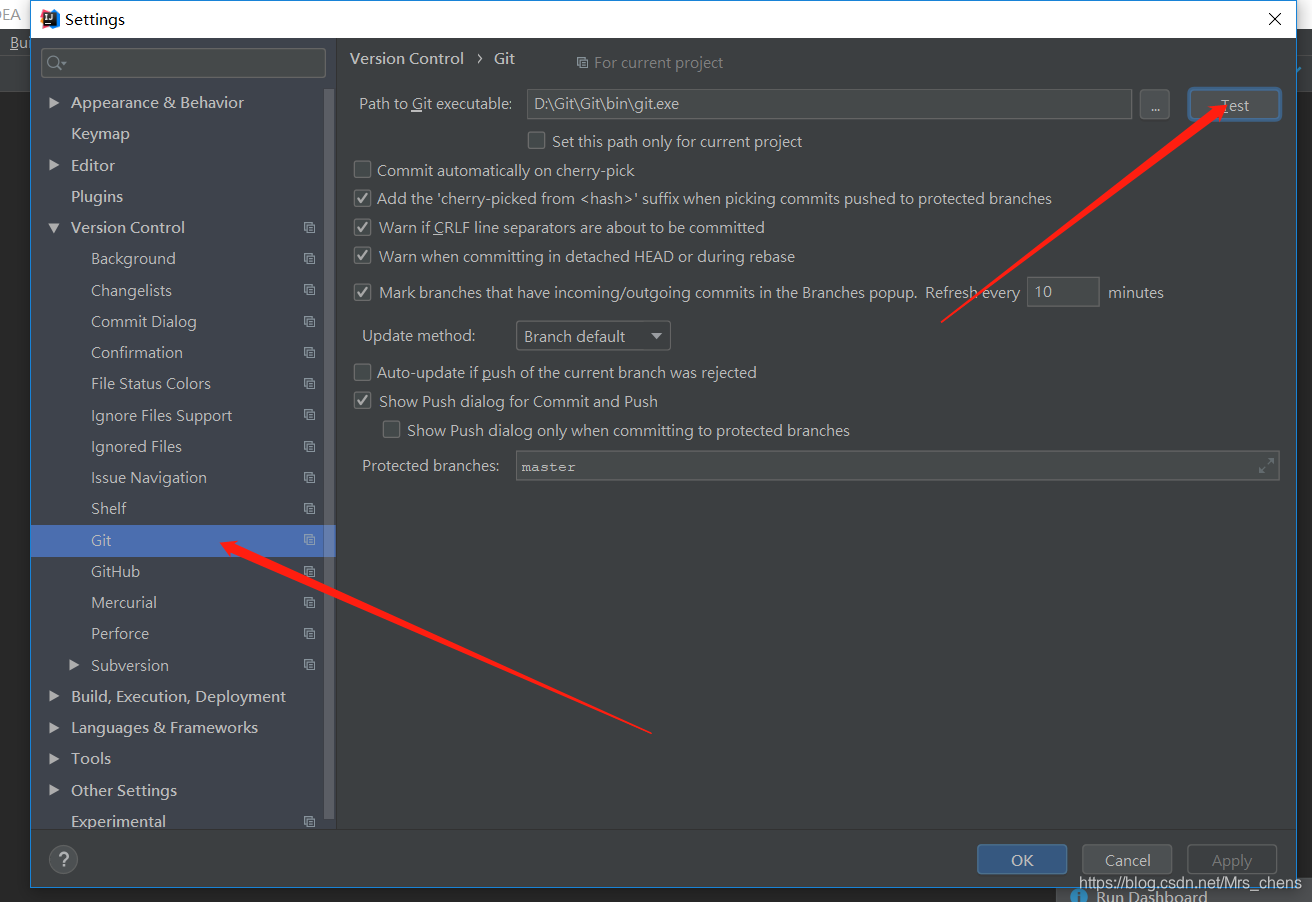Select Ignored Files settings item
The width and height of the screenshot is (1312, 902).
[136, 446]
